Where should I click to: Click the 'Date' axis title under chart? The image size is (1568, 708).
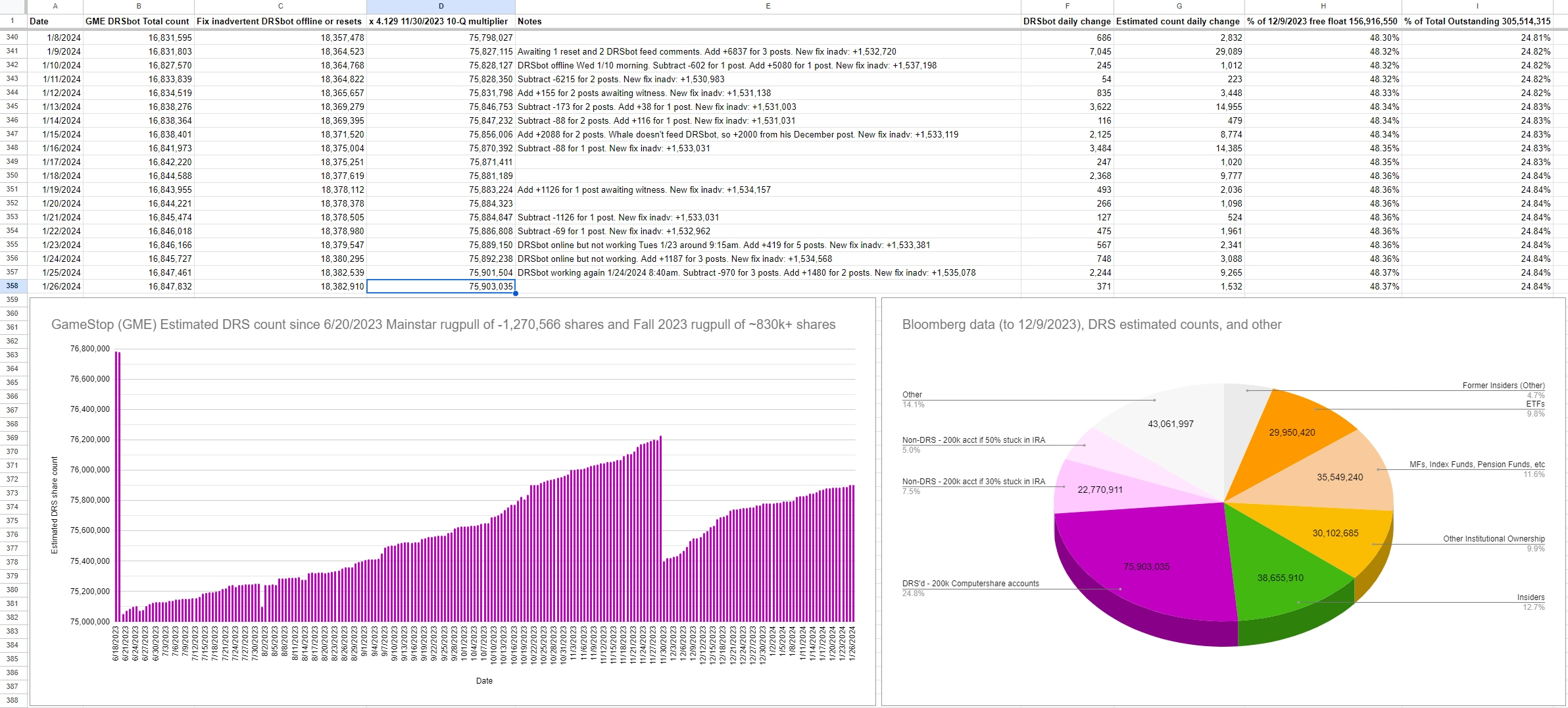(x=484, y=681)
